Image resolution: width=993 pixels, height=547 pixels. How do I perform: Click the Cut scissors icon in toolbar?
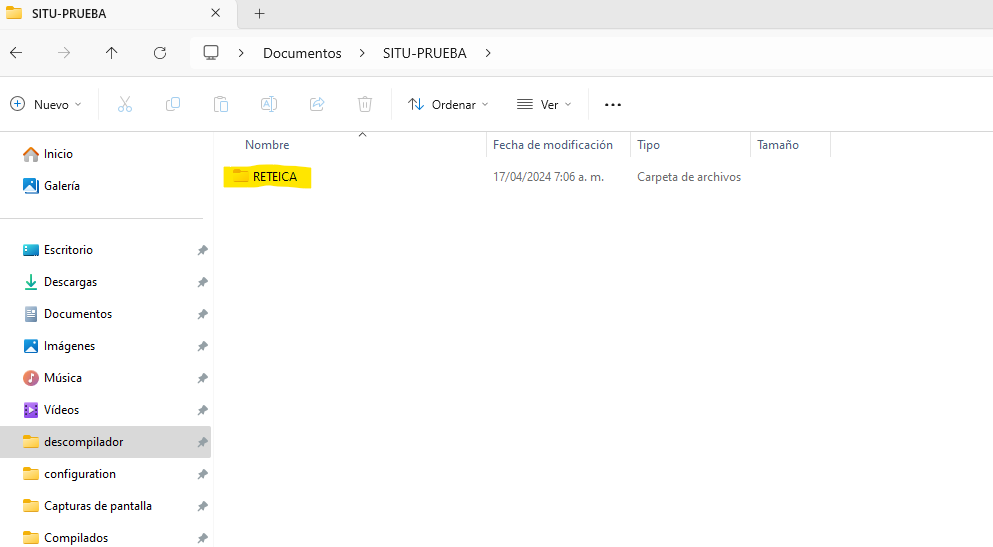point(125,104)
